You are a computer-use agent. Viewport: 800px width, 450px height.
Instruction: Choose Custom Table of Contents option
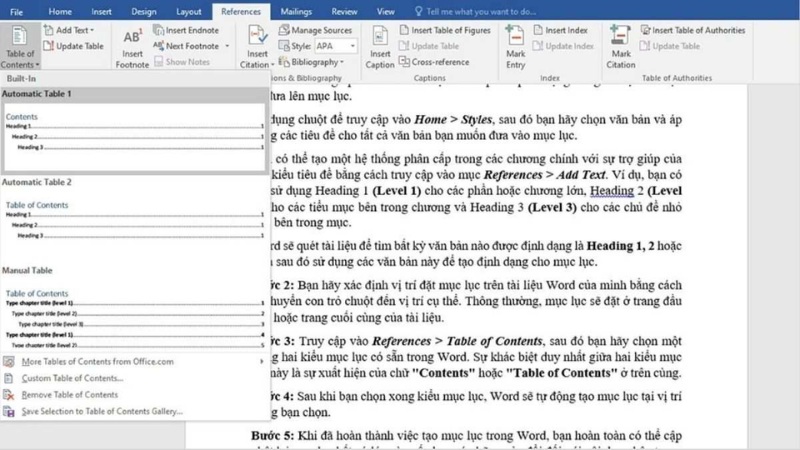coord(72,378)
